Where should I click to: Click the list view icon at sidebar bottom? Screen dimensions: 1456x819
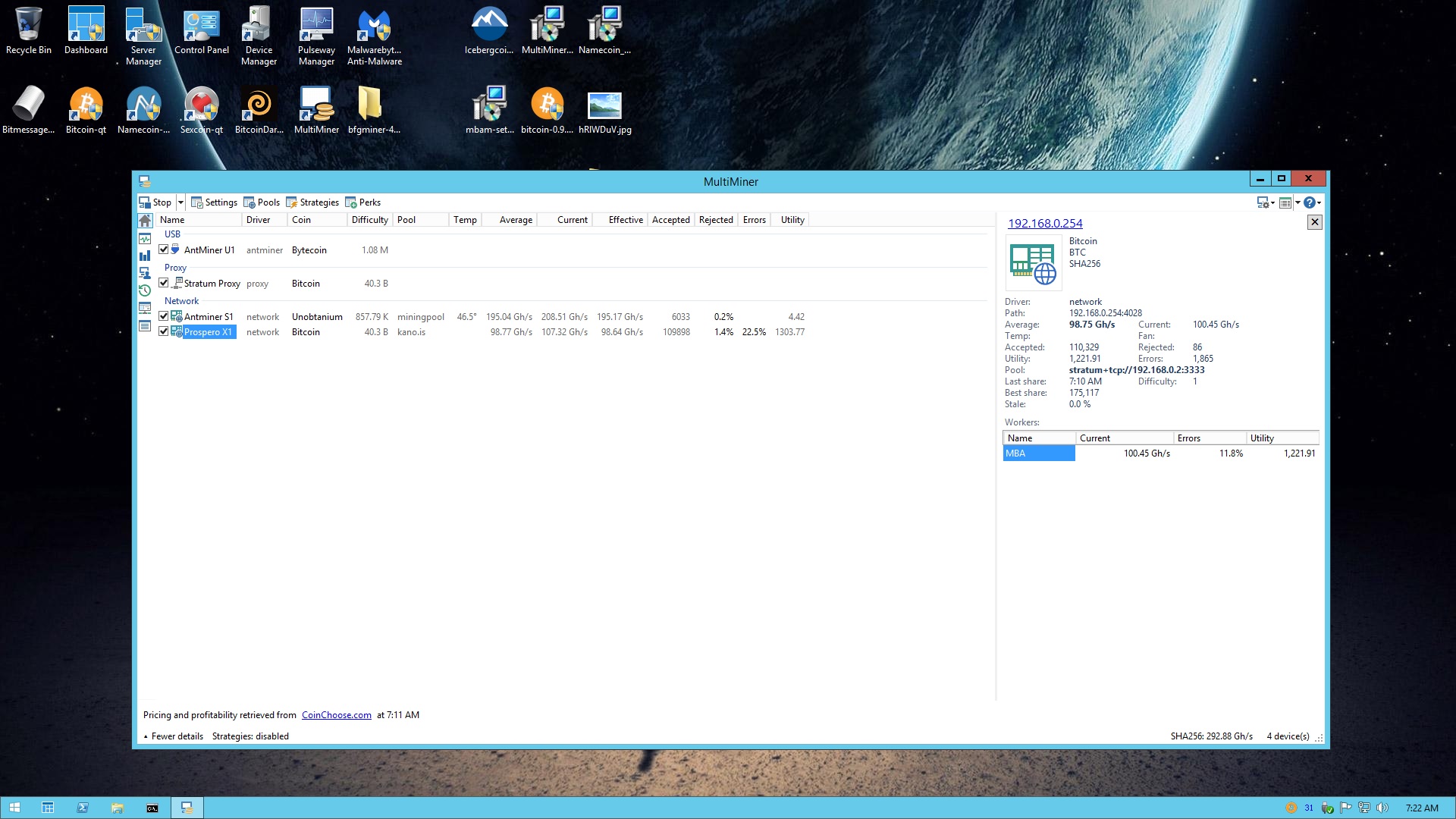145,326
